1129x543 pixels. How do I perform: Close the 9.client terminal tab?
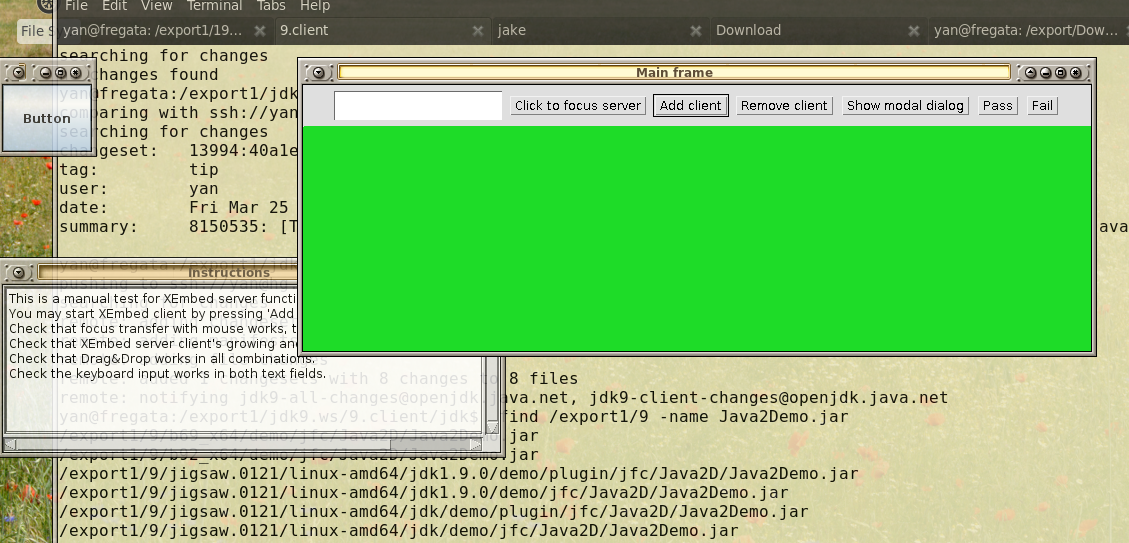coord(478,30)
